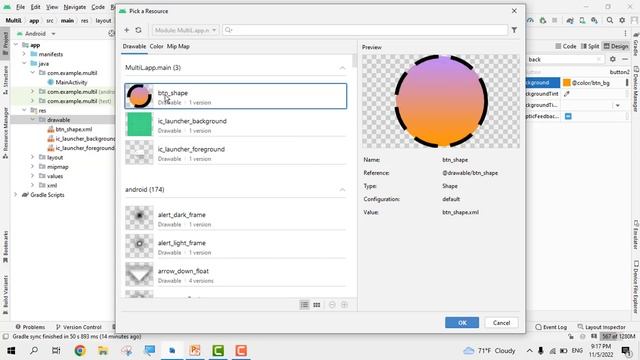The height and width of the screenshot is (360, 640).
Task: Expand Gradle Scripts node
Action: click(x=16, y=195)
